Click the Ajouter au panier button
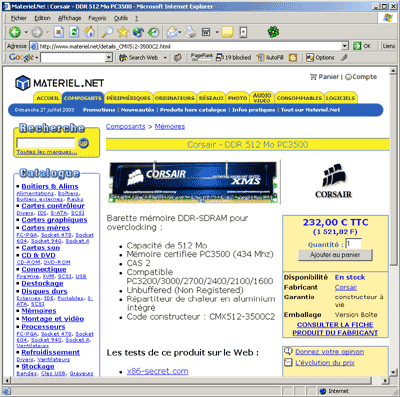This screenshot has height=397, width=400. pos(335,255)
